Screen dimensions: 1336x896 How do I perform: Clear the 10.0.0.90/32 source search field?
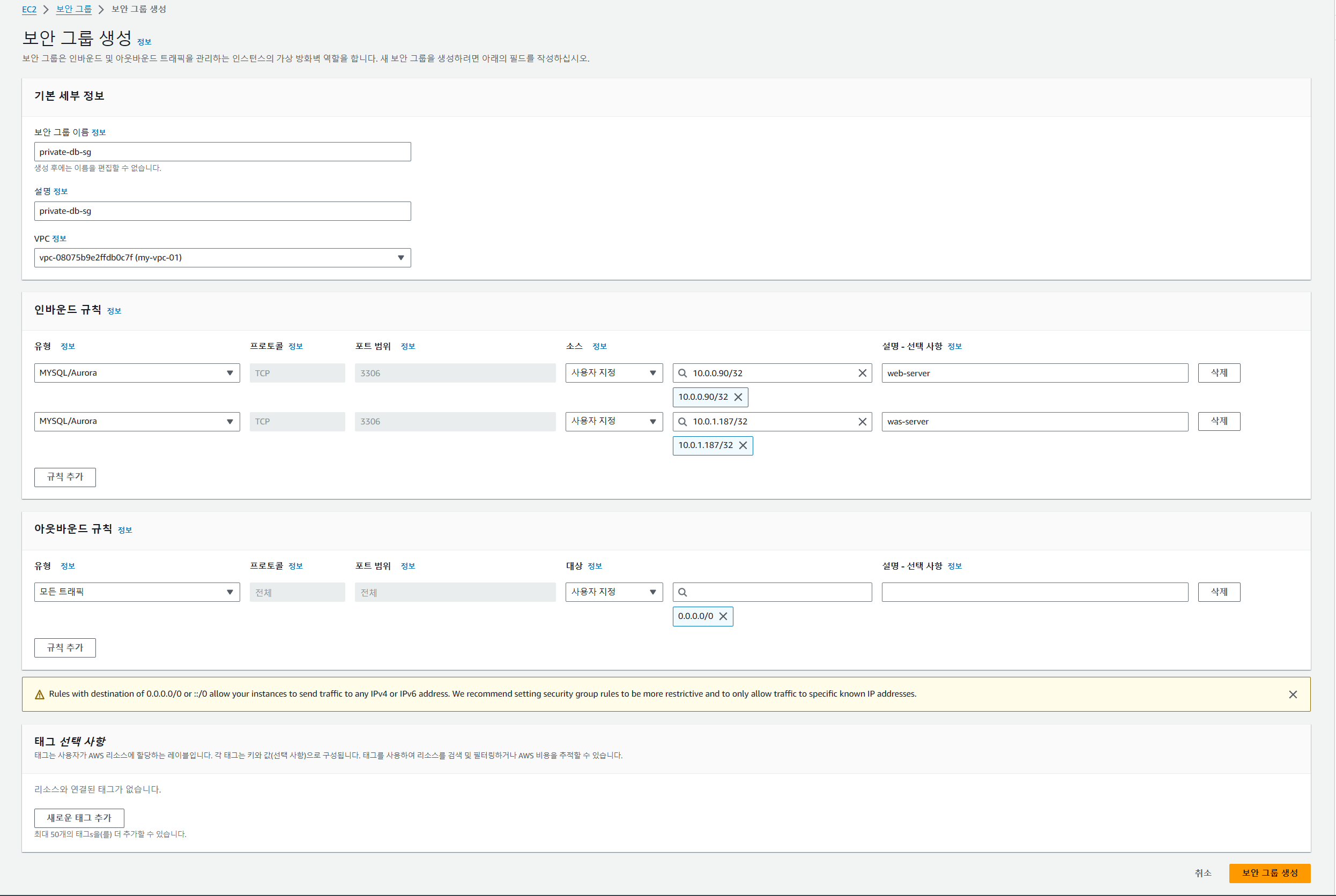tap(862, 373)
